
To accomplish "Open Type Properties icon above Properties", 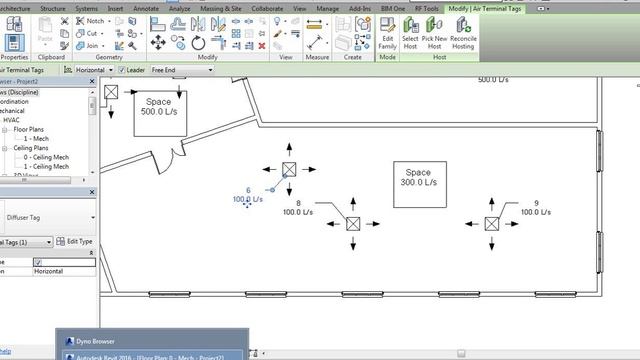I will click(14, 24).
